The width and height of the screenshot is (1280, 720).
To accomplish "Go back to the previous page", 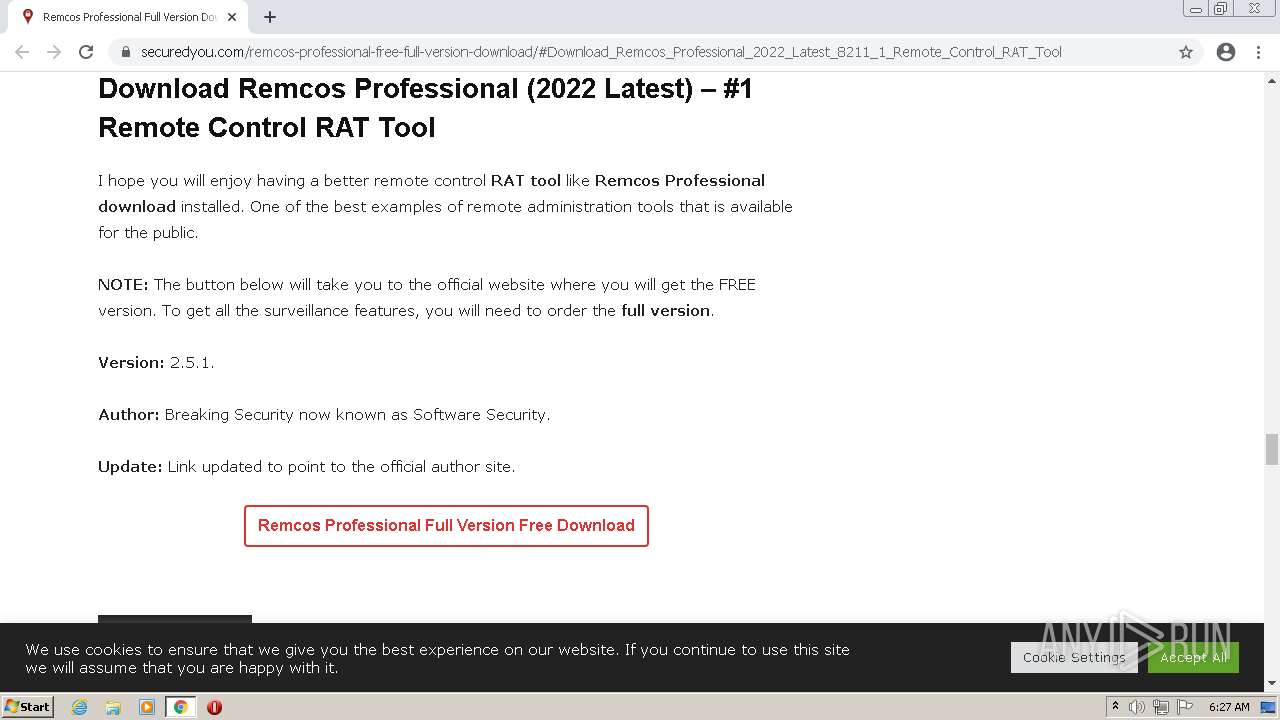I will click(22, 52).
